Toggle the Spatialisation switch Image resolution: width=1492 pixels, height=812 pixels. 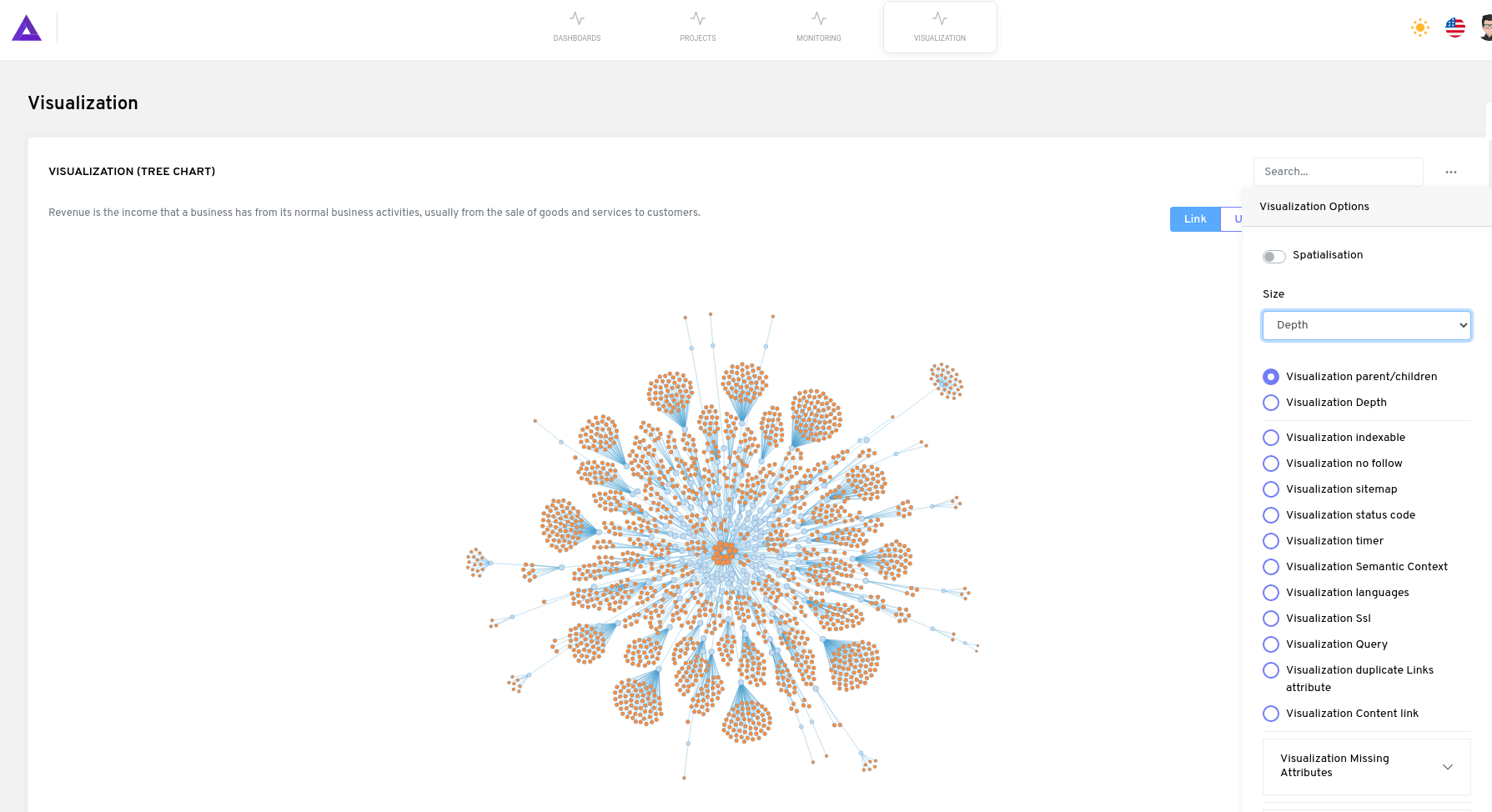[x=1273, y=256]
